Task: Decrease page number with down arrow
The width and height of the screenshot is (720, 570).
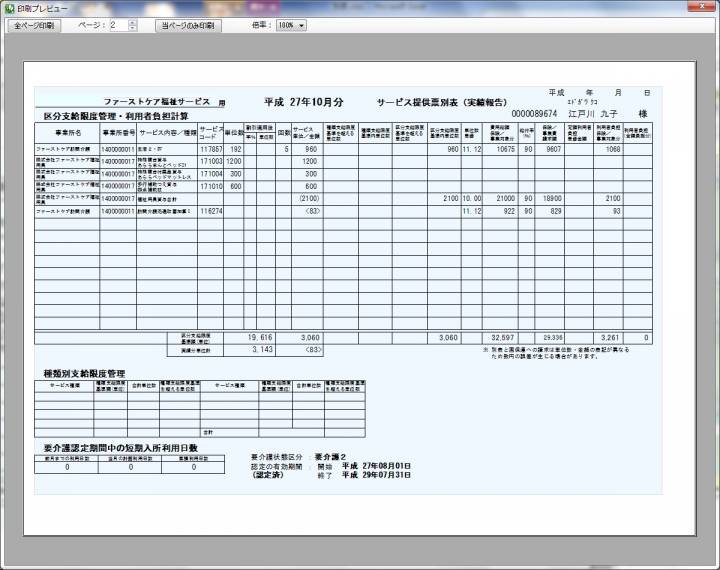Action: (x=133, y=29)
